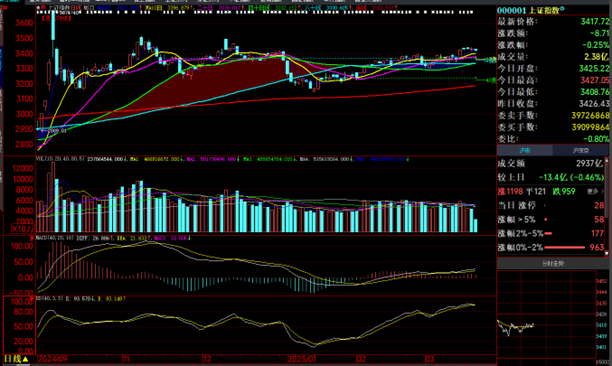The width and height of the screenshot is (612, 366).
Task: Click the red circle icon next to star
Action: 43,7
